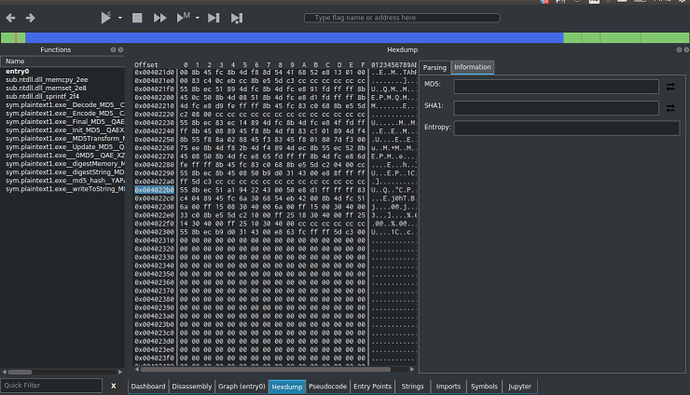This screenshot has width=690, height=395.
Task: Float the Hexdump panel with its undock icon
Action: [x=679, y=50]
